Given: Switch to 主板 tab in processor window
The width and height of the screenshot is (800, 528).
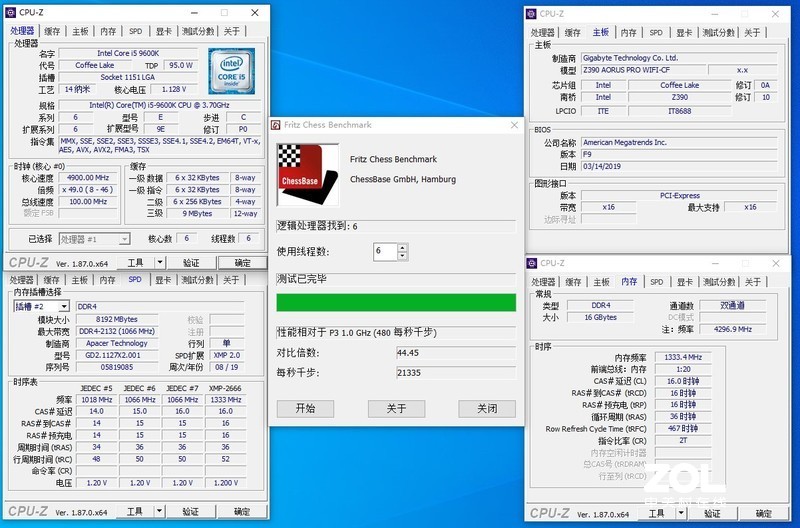Looking at the screenshot, I should pos(80,31).
